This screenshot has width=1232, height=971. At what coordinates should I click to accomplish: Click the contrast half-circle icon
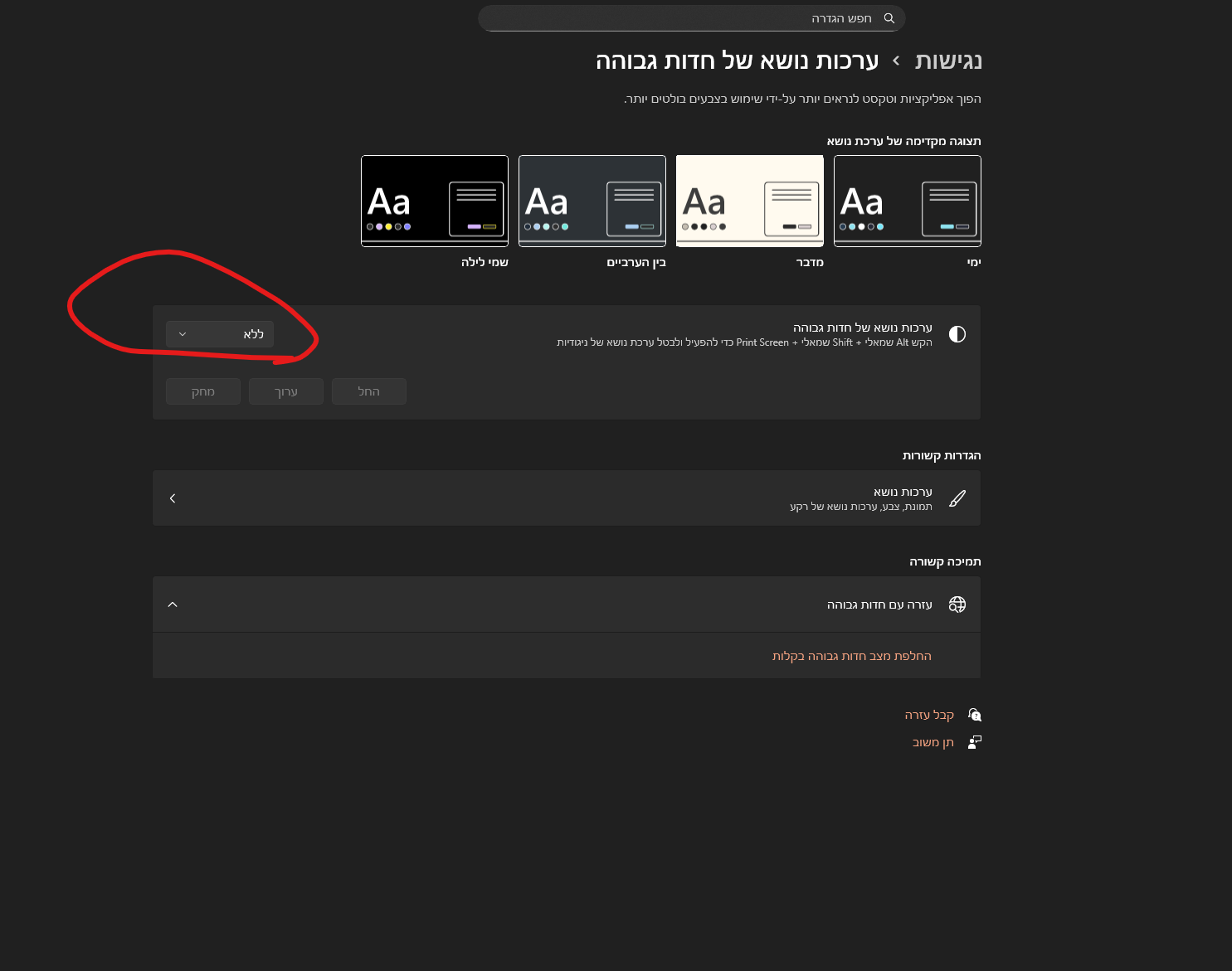point(957,334)
